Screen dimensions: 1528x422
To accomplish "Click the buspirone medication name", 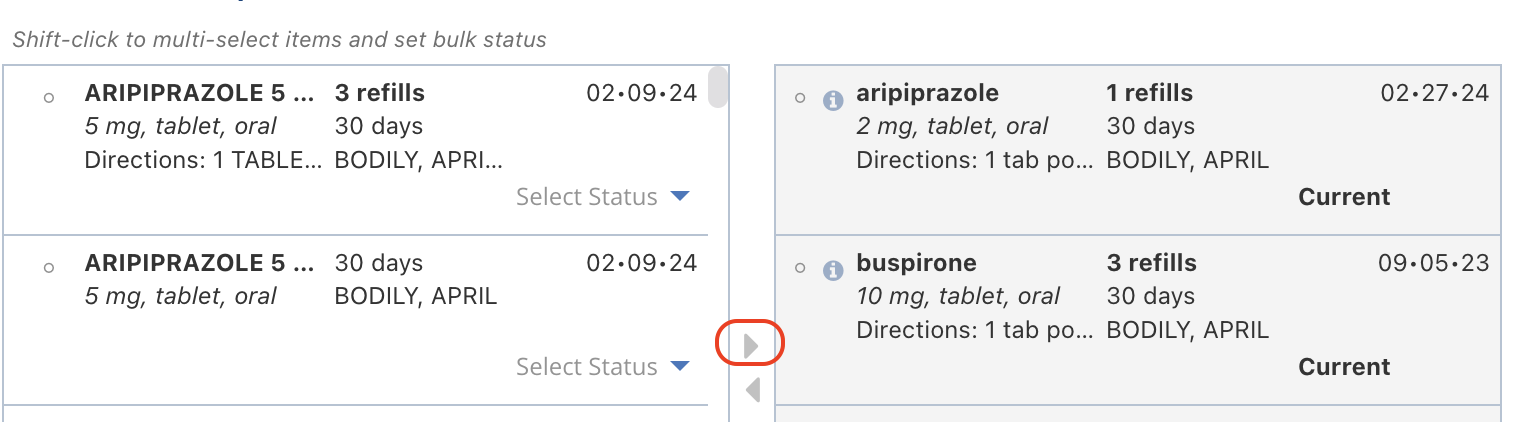I will pyautogui.click(x=916, y=263).
